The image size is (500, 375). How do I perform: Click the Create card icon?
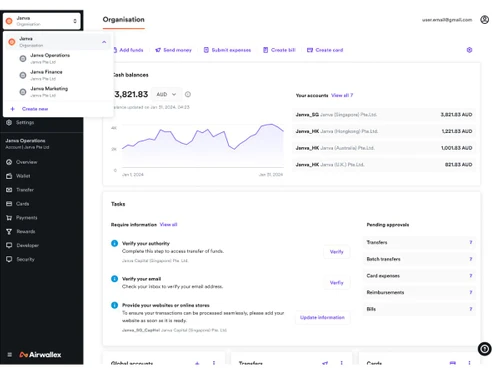pos(310,50)
